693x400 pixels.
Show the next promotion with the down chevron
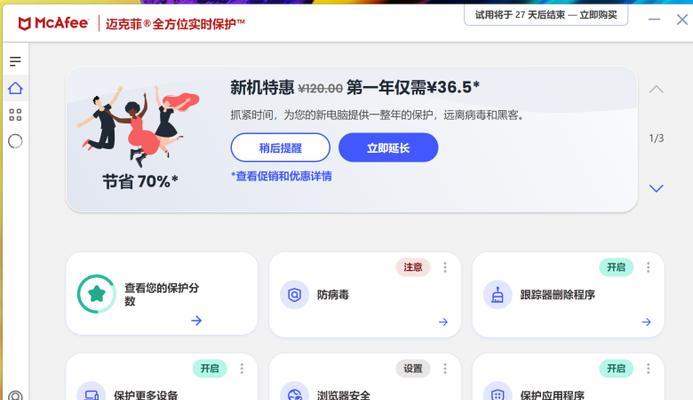[656, 188]
